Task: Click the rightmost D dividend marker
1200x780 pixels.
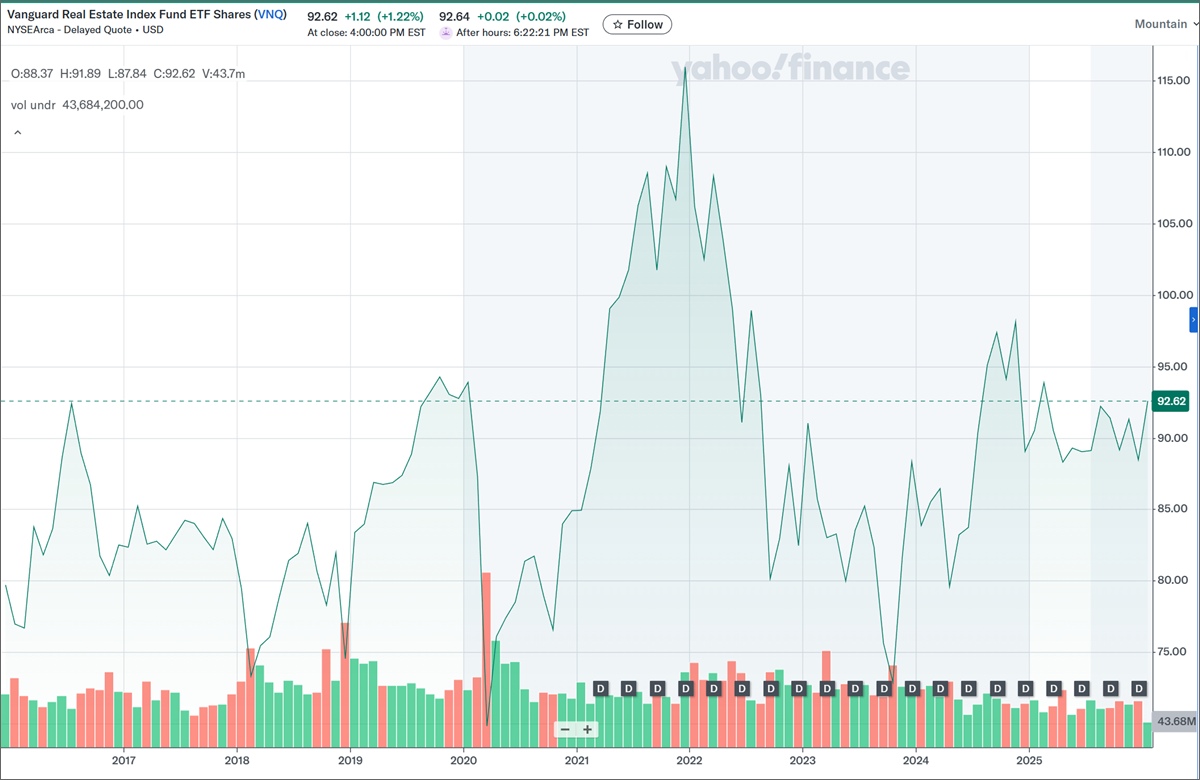Action: click(x=1137, y=688)
